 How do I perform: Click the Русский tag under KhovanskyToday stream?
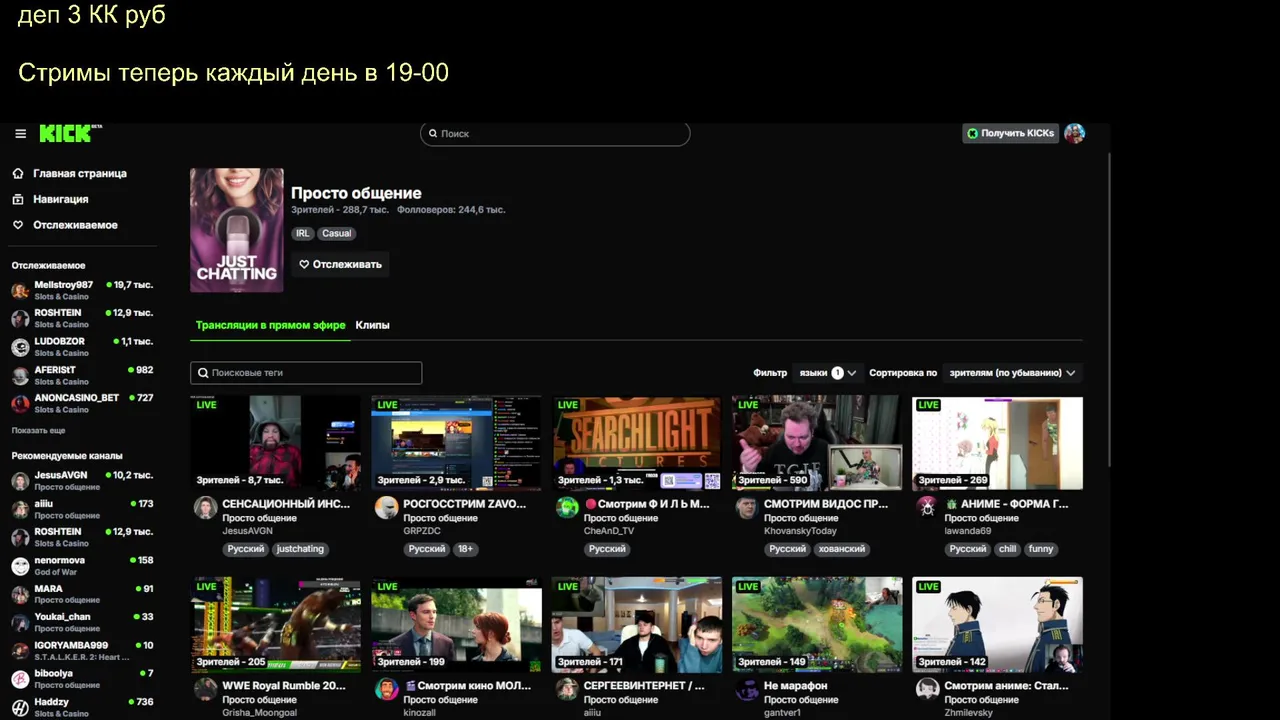(787, 549)
